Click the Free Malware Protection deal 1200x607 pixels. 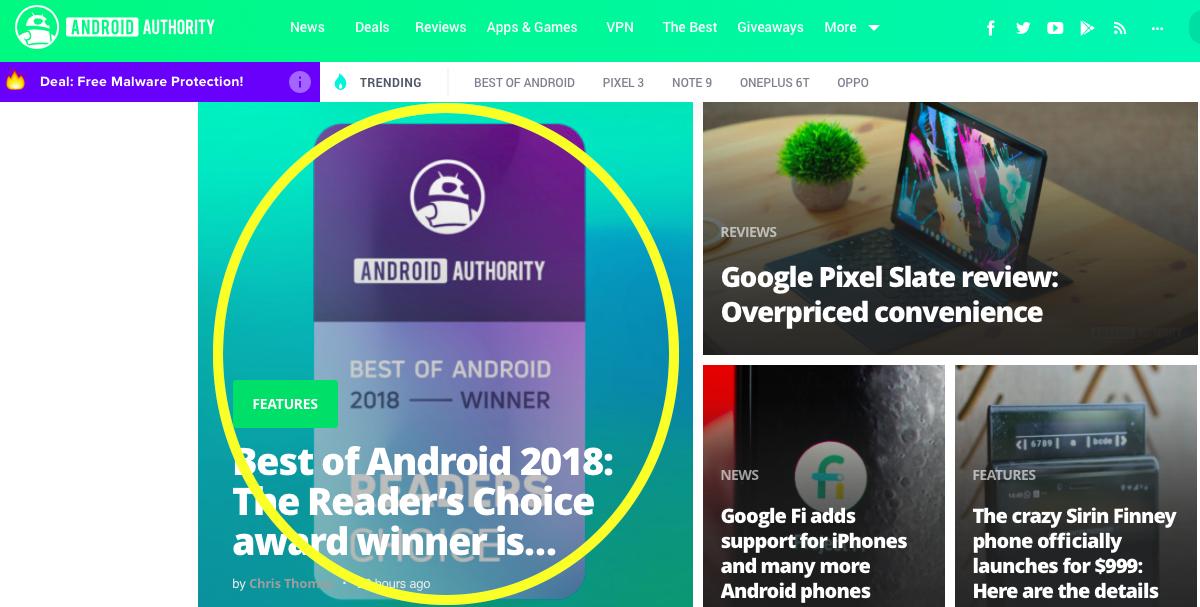click(x=141, y=81)
